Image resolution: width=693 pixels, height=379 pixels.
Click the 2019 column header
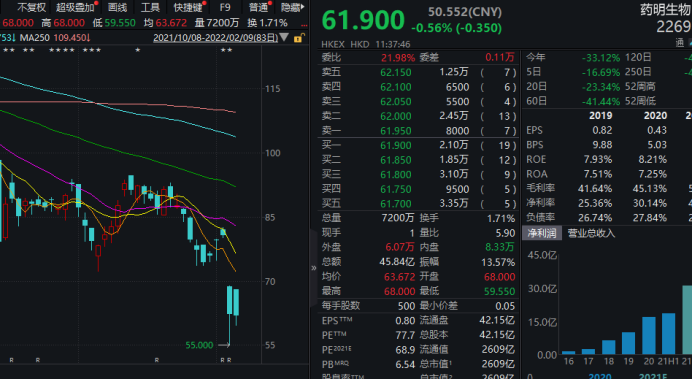601,116
